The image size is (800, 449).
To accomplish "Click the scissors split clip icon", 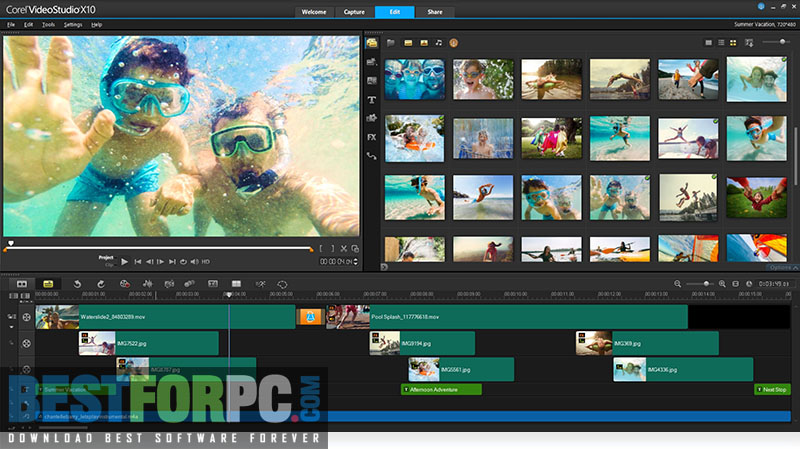I will point(344,248).
